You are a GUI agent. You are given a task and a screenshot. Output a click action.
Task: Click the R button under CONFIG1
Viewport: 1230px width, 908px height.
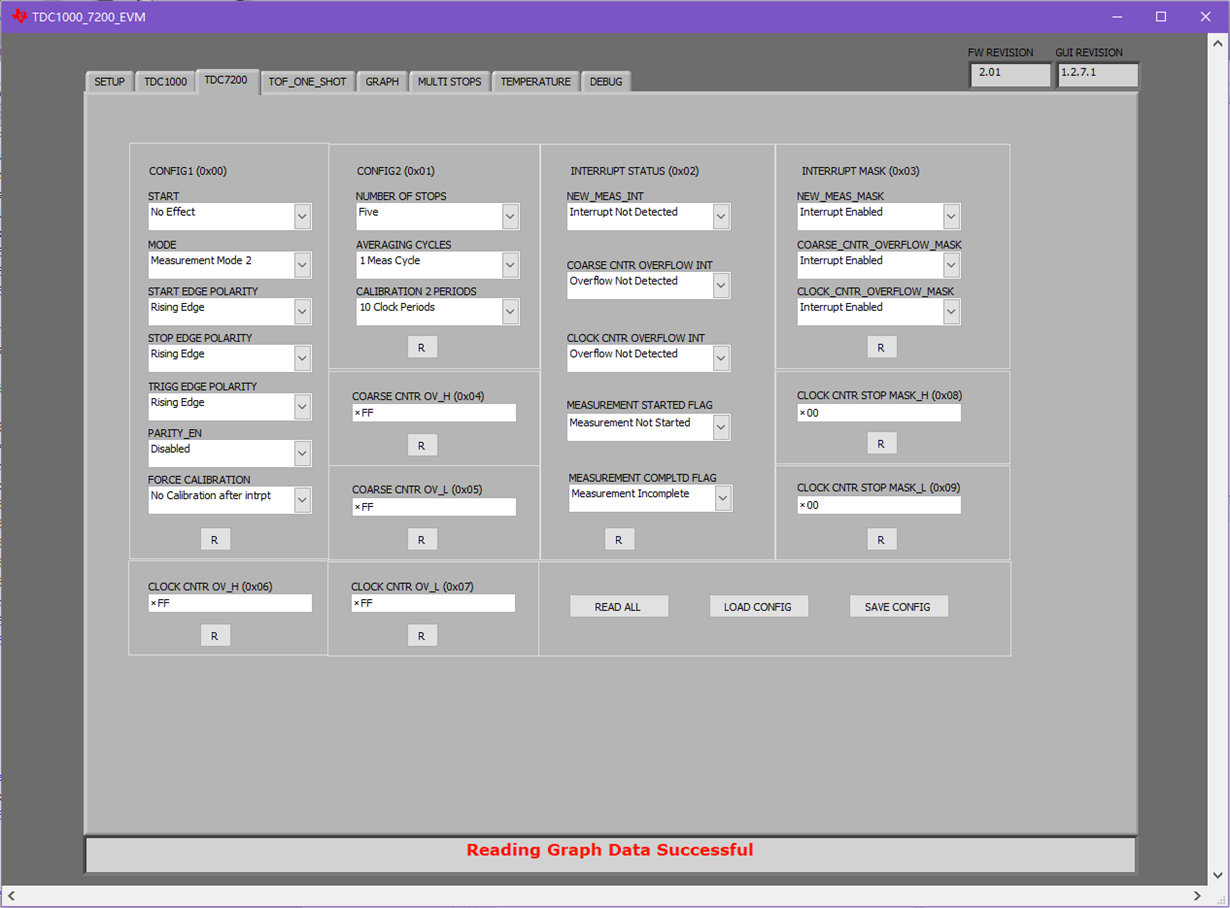pos(215,539)
